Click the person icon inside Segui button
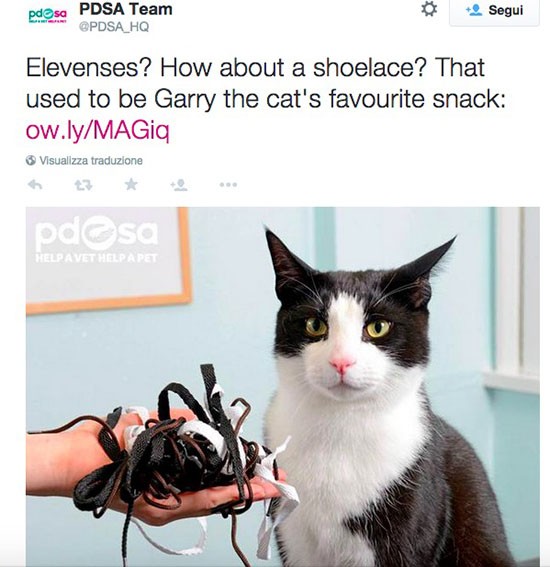The width and height of the screenshot is (550, 567). coord(474,10)
